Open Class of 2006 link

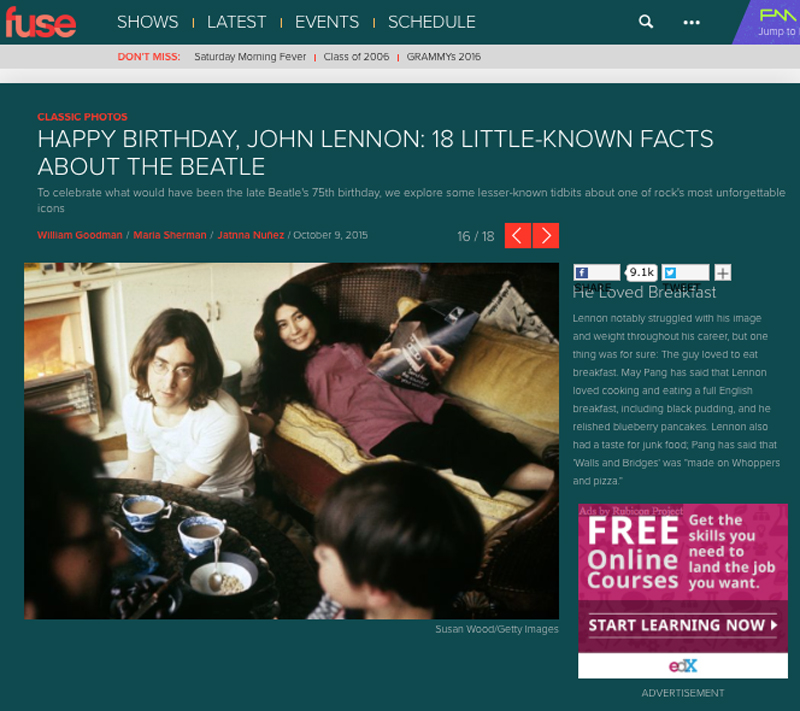356,57
